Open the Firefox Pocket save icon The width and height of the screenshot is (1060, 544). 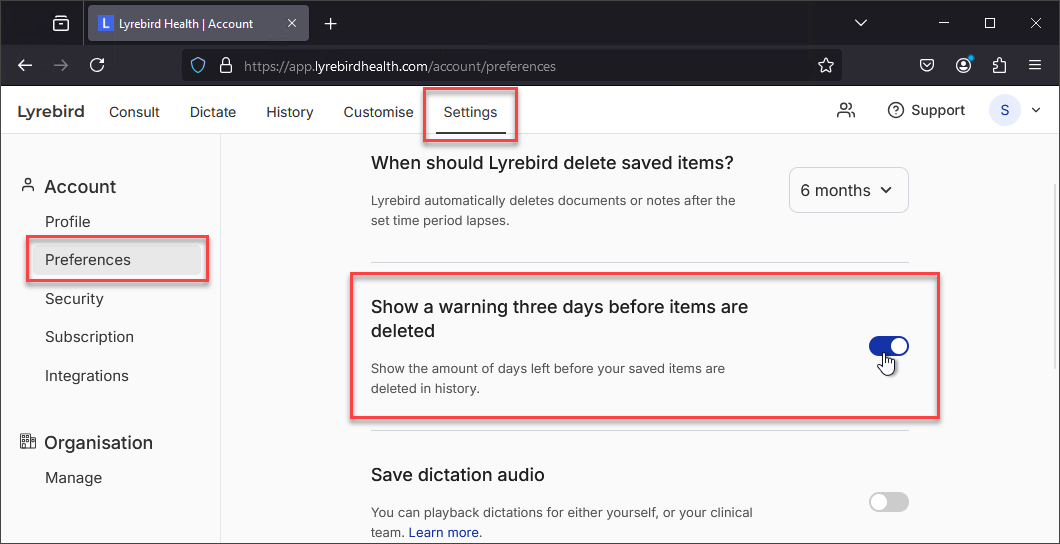click(927, 66)
